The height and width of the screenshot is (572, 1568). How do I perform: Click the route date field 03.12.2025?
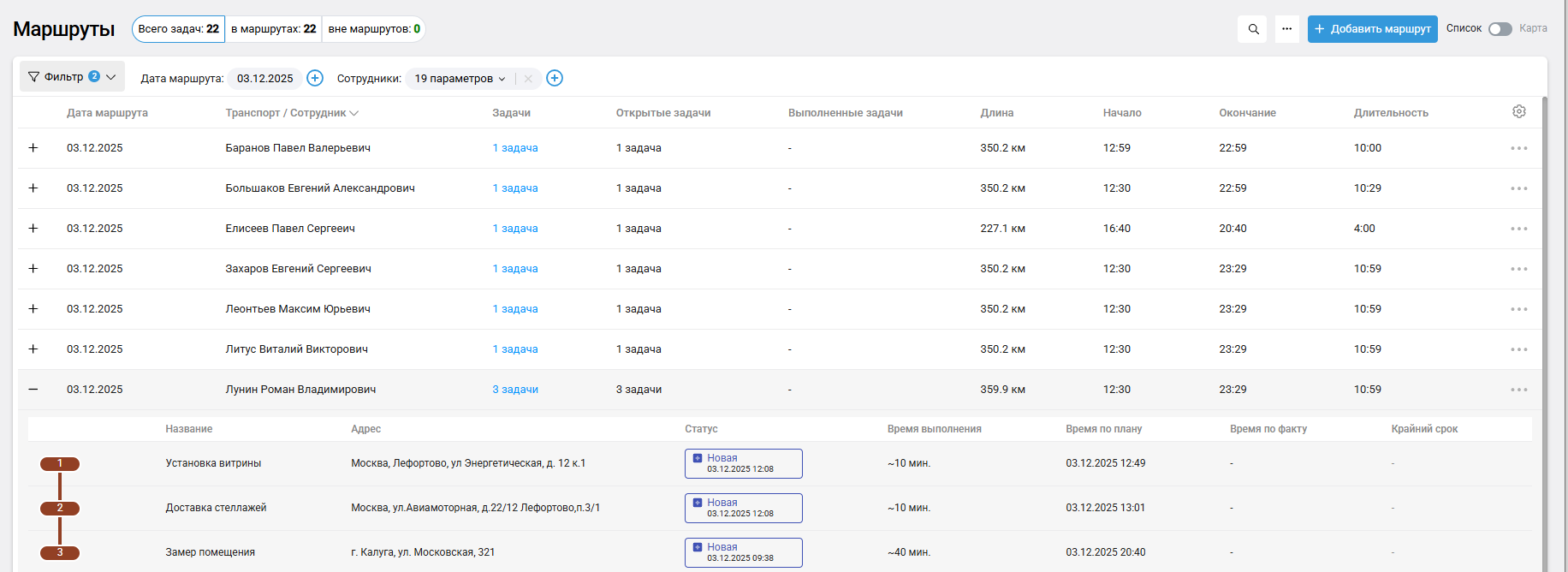pos(264,79)
